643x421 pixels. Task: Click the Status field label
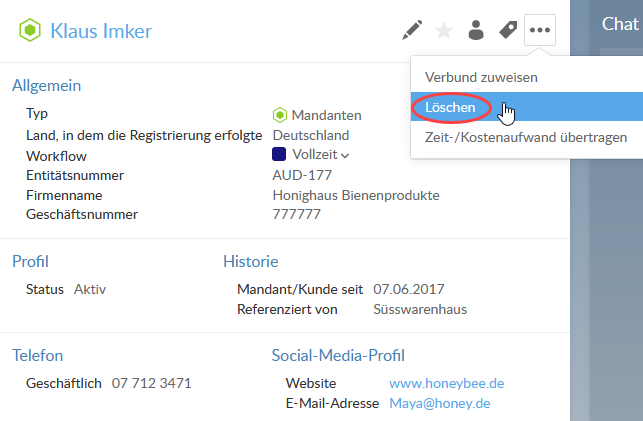point(45,289)
